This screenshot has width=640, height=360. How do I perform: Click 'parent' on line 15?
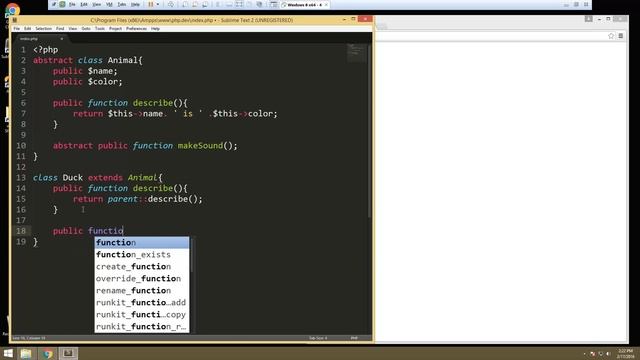tap(122, 199)
